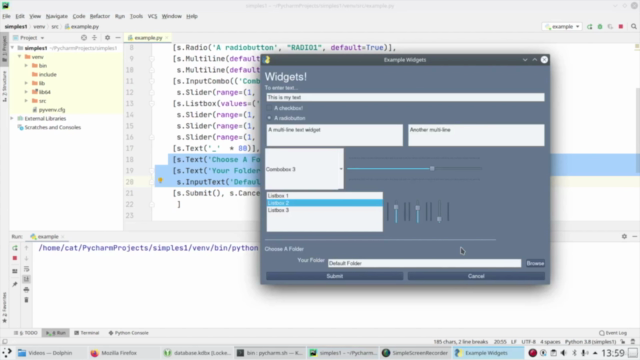640x360 pixels.
Task: Click the pin icon in Run panel sidebar
Action: point(15,284)
